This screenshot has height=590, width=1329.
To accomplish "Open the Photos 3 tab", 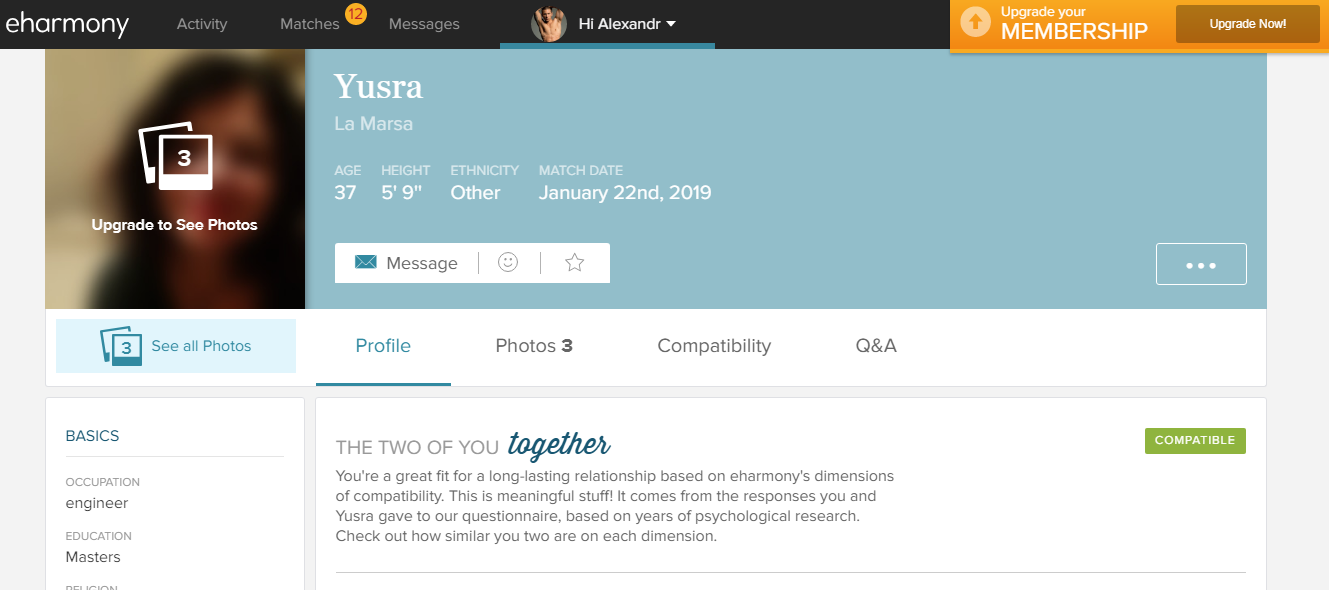I will tap(534, 346).
